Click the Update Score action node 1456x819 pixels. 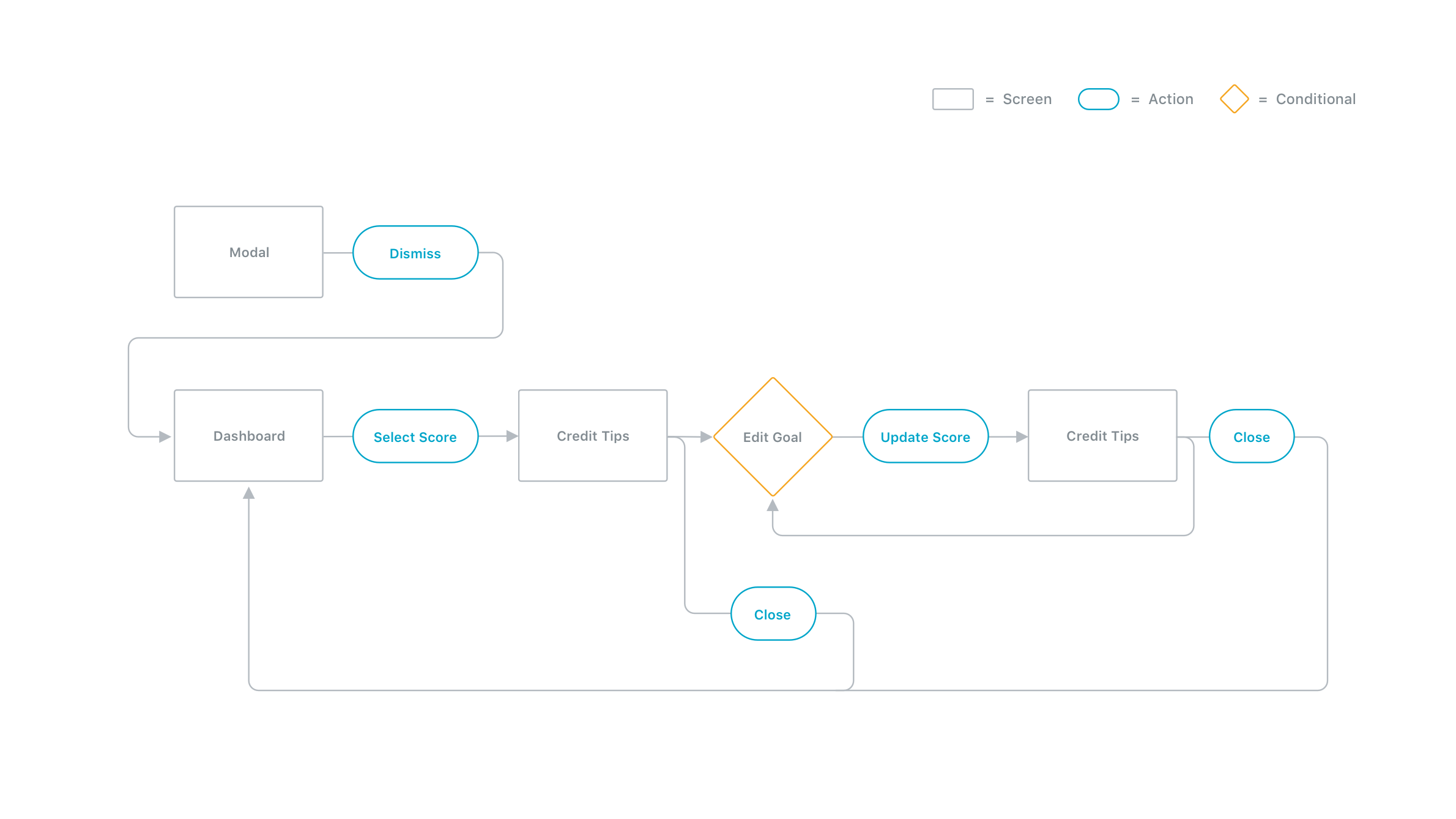pyautogui.click(x=925, y=435)
